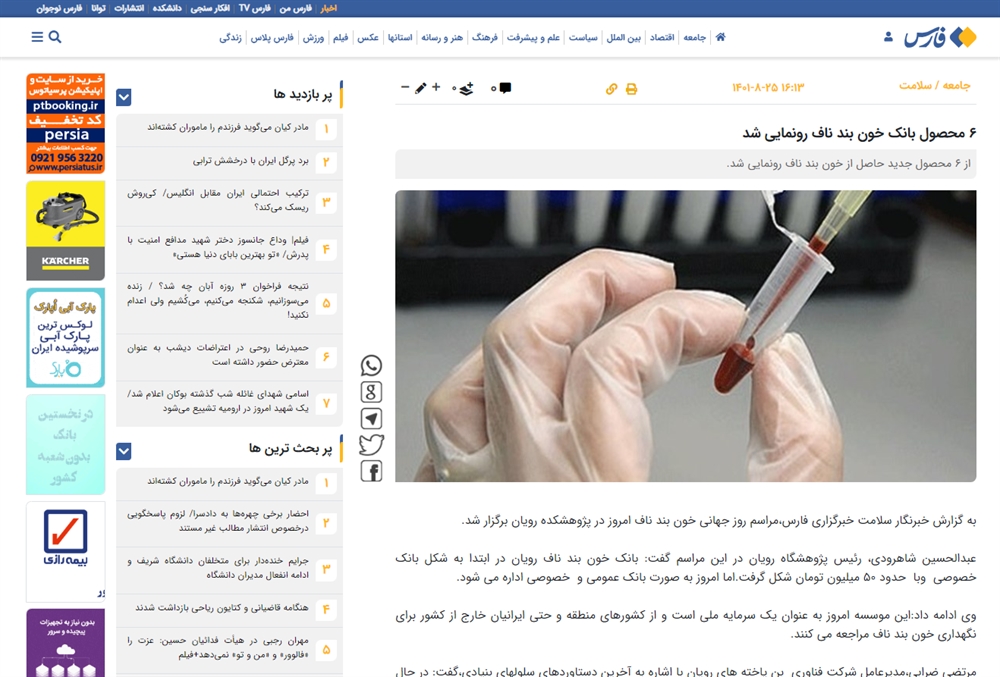1000x677 pixels.
Task: Click the home icon in navigation
Action: click(x=721, y=37)
